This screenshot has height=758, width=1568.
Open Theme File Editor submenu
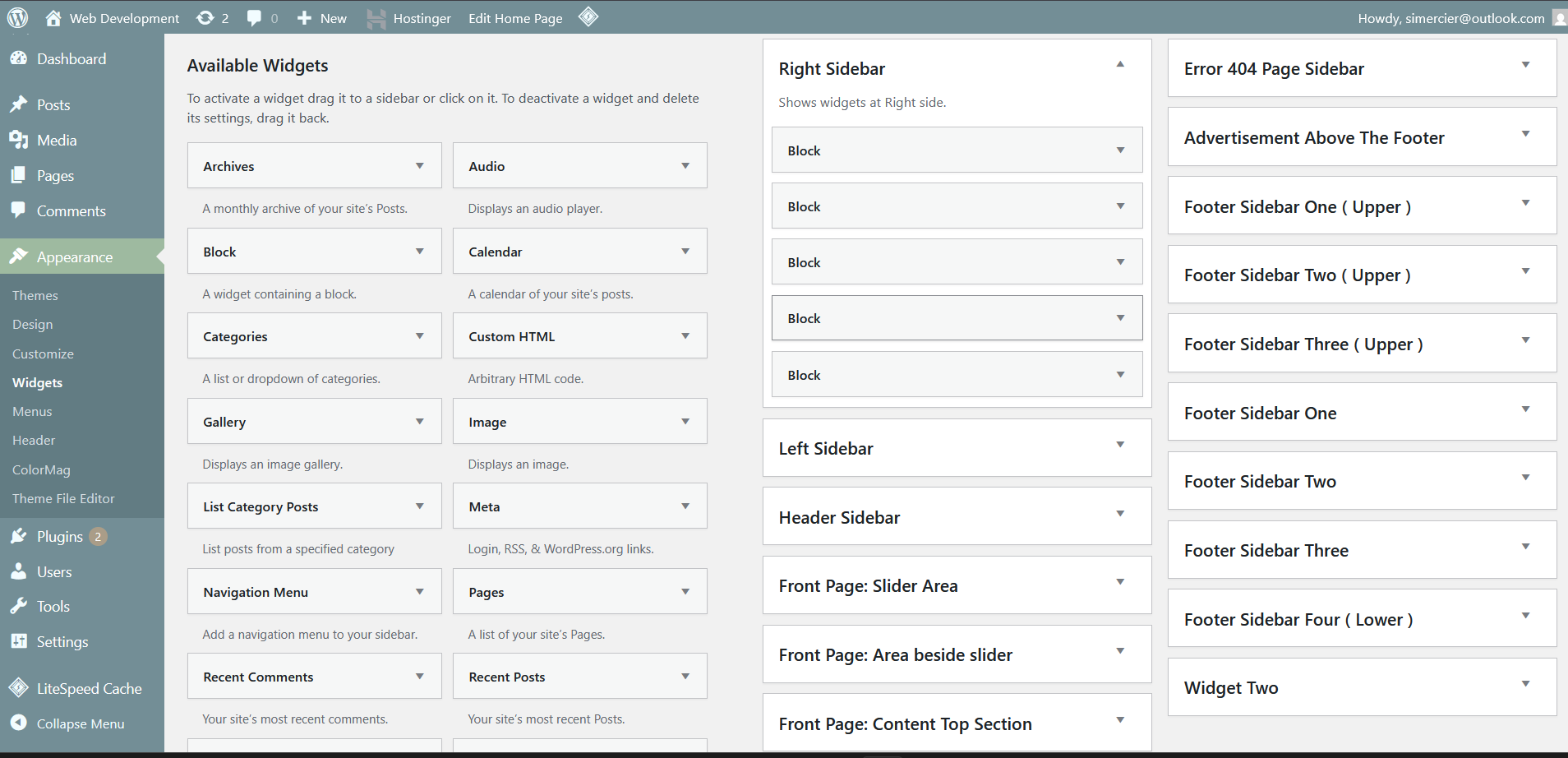tap(63, 498)
